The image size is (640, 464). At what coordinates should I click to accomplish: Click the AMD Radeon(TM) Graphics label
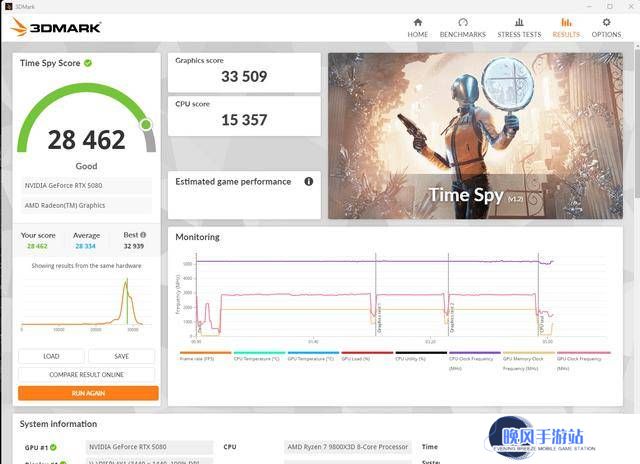click(x=86, y=205)
